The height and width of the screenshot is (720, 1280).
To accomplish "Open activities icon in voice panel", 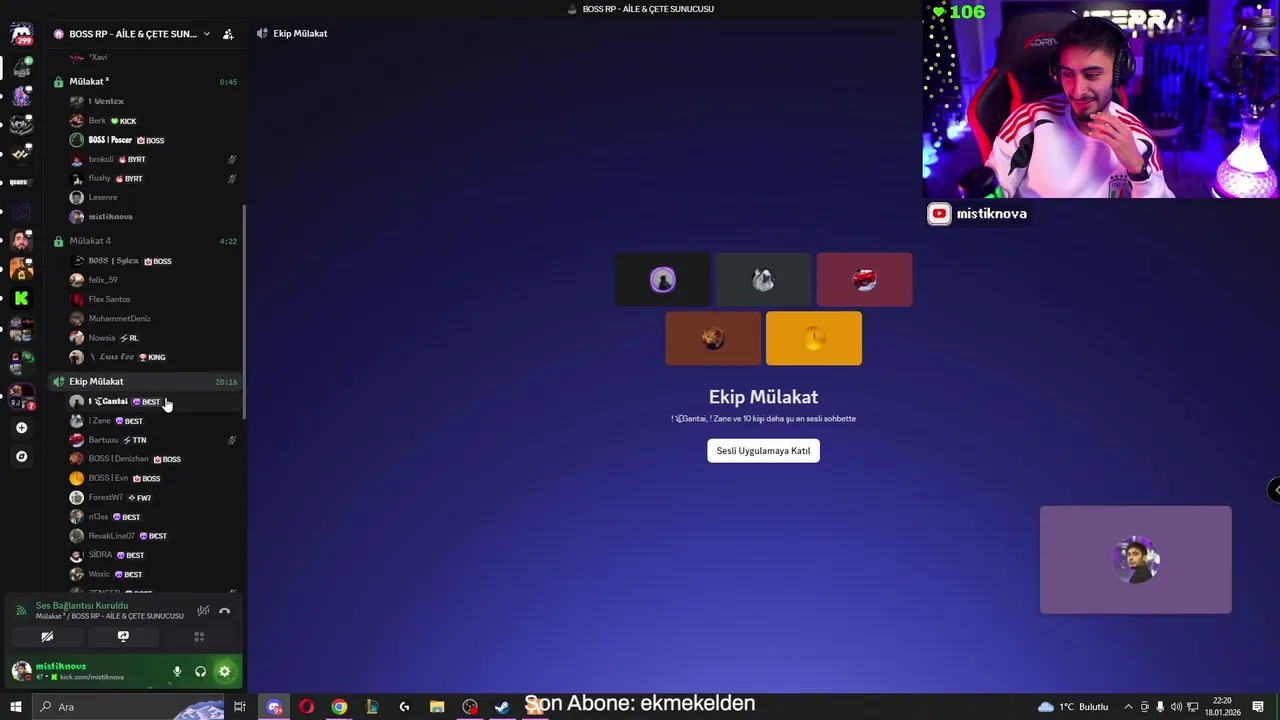I will [x=199, y=637].
